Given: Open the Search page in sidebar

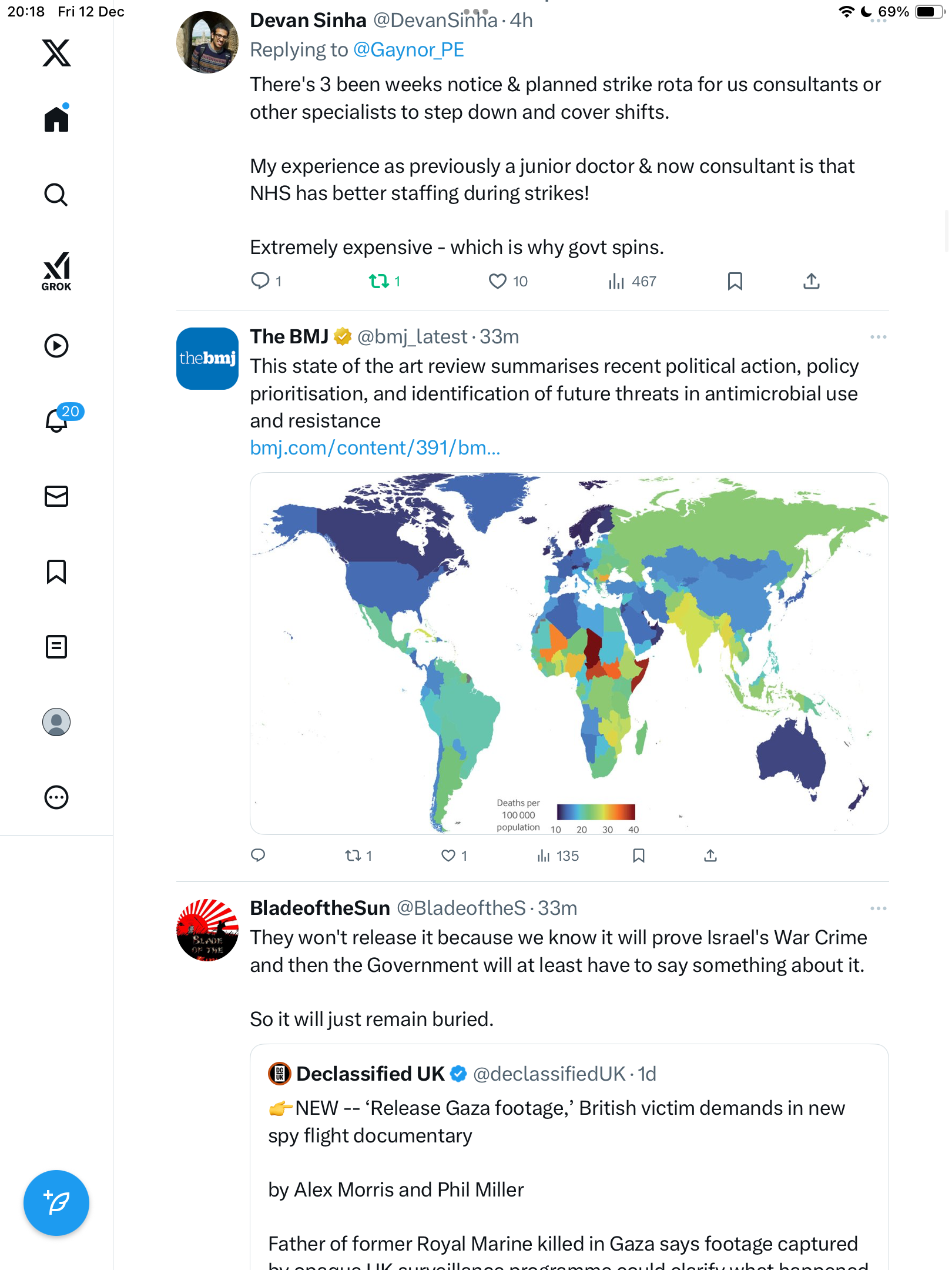Looking at the screenshot, I should point(56,195).
